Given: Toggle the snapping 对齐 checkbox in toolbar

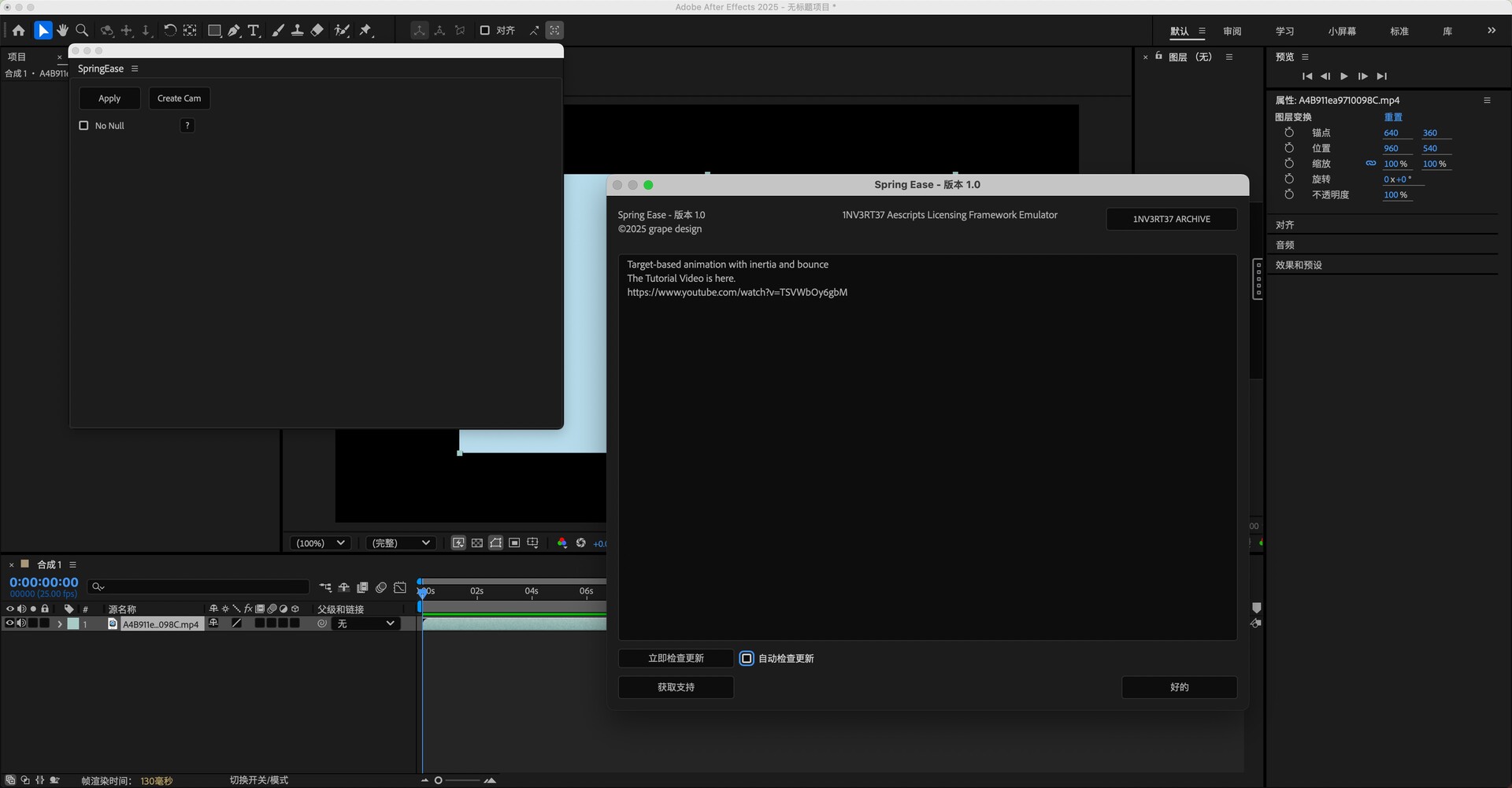Looking at the screenshot, I should point(485,31).
